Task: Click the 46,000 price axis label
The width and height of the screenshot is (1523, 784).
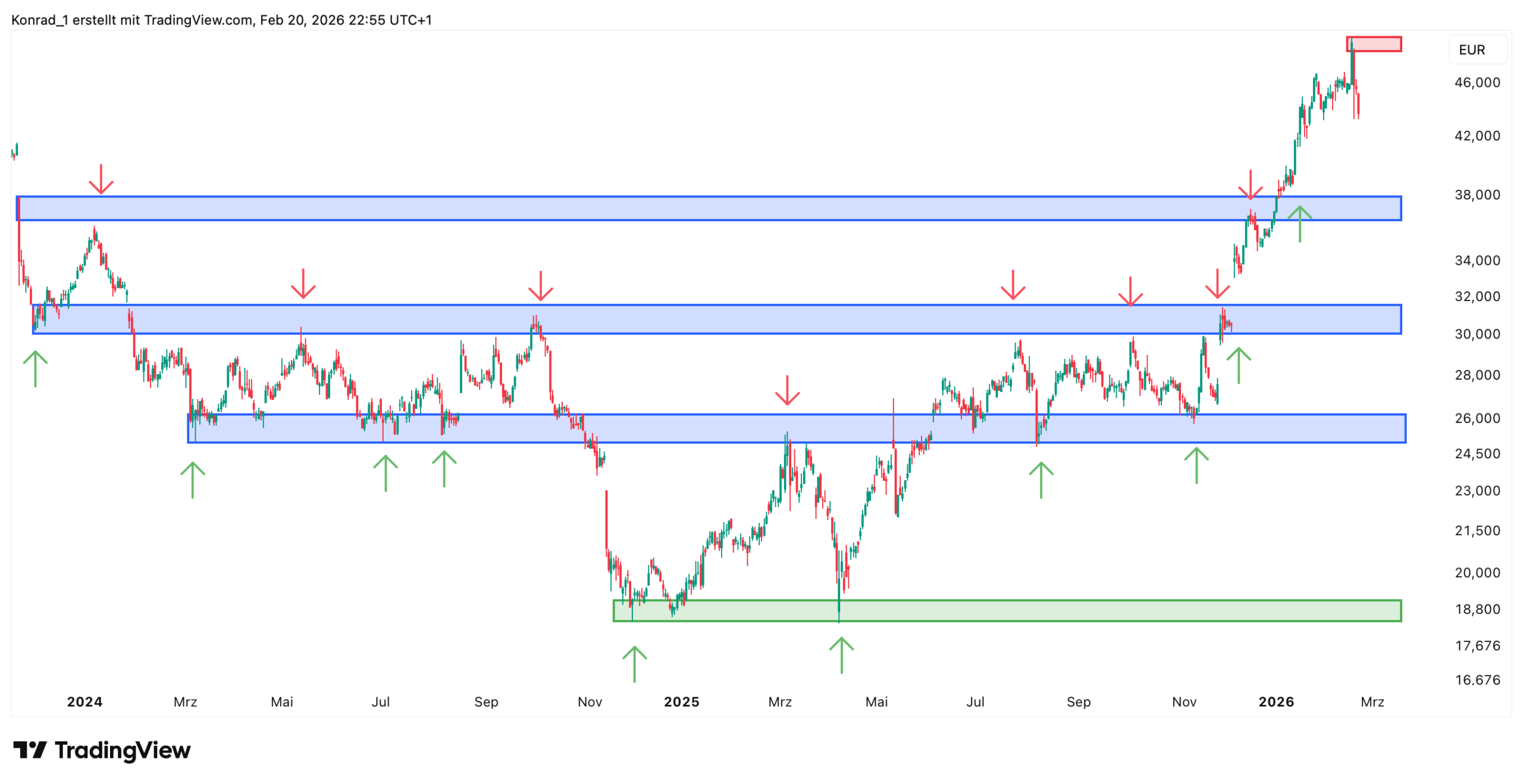Action: [1477, 83]
